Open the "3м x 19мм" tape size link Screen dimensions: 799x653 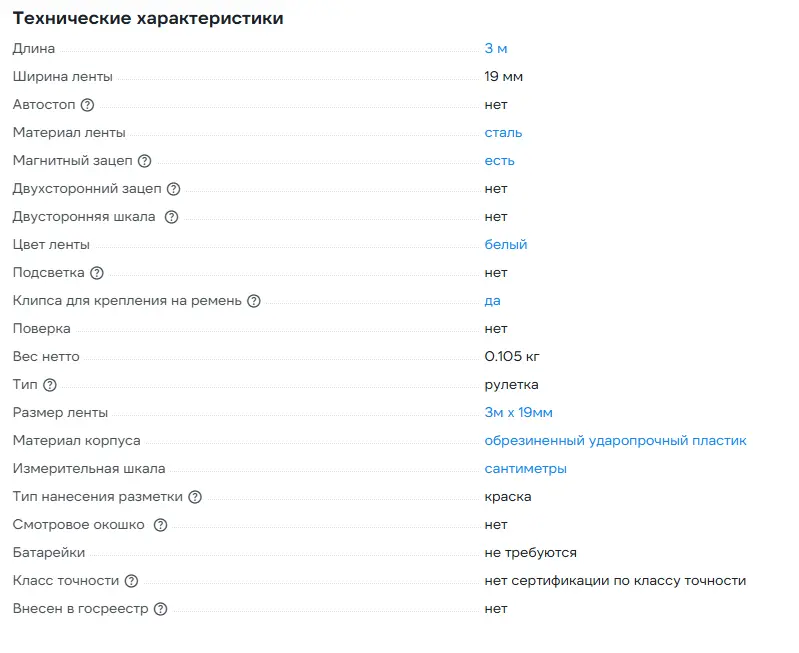tap(518, 412)
